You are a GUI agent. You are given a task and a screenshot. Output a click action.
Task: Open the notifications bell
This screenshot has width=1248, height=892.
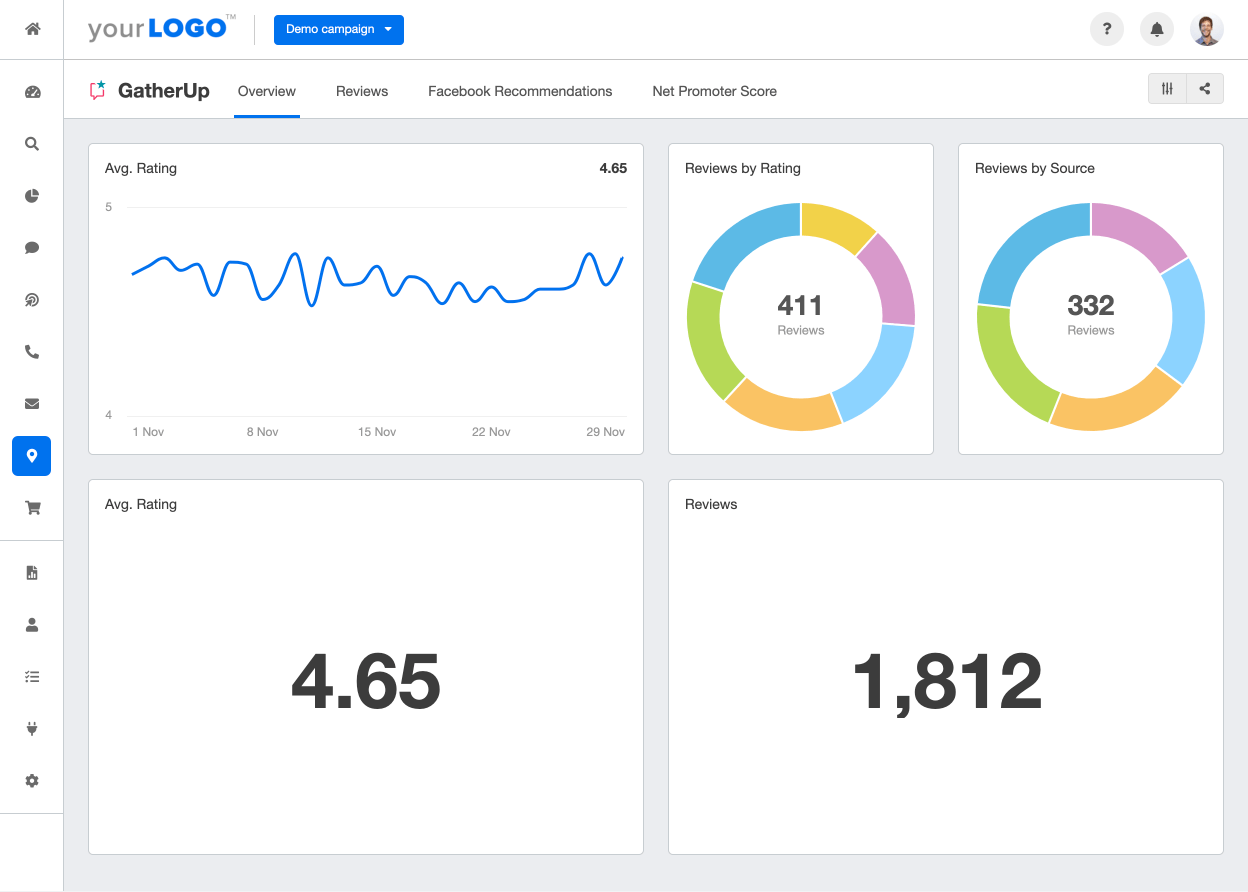click(x=1157, y=30)
